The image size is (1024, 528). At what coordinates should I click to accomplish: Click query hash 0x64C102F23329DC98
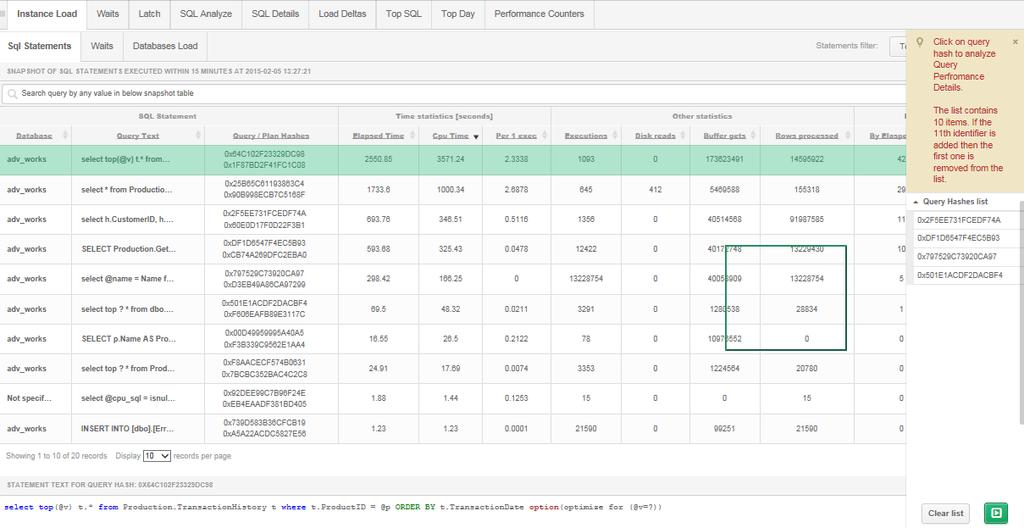264,154
